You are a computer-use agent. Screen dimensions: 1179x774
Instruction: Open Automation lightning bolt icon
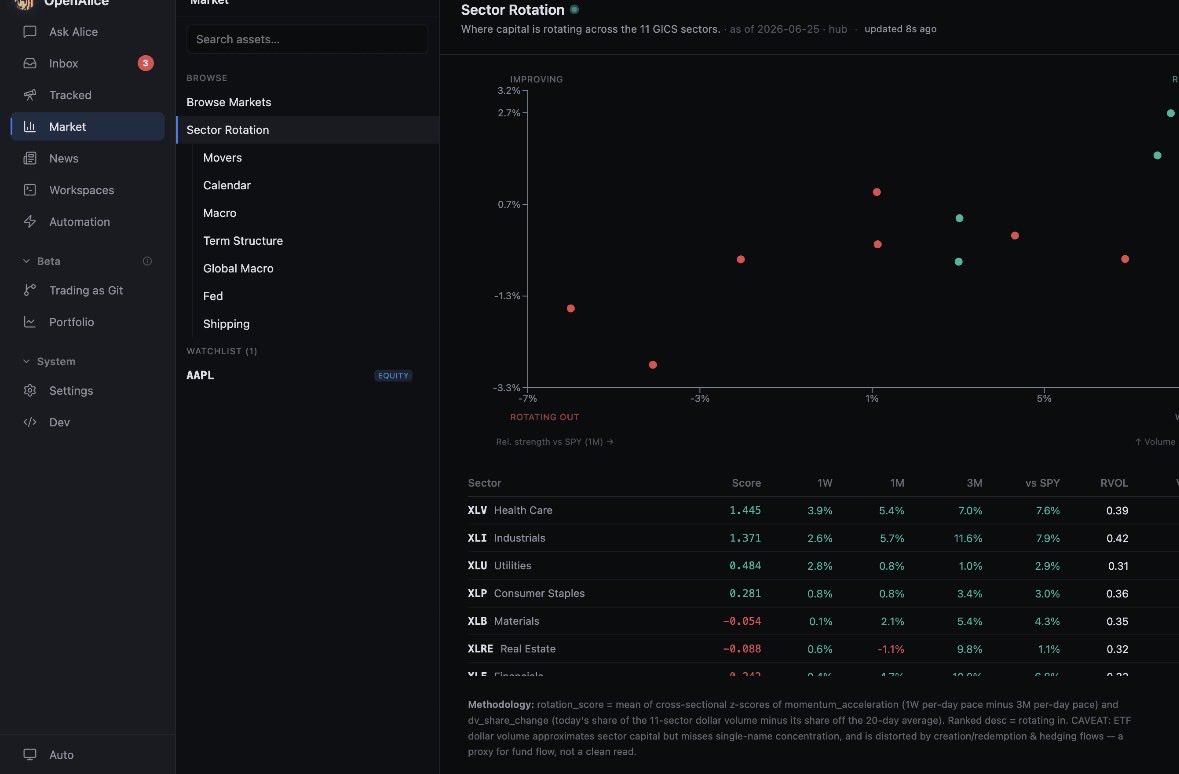point(30,221)
